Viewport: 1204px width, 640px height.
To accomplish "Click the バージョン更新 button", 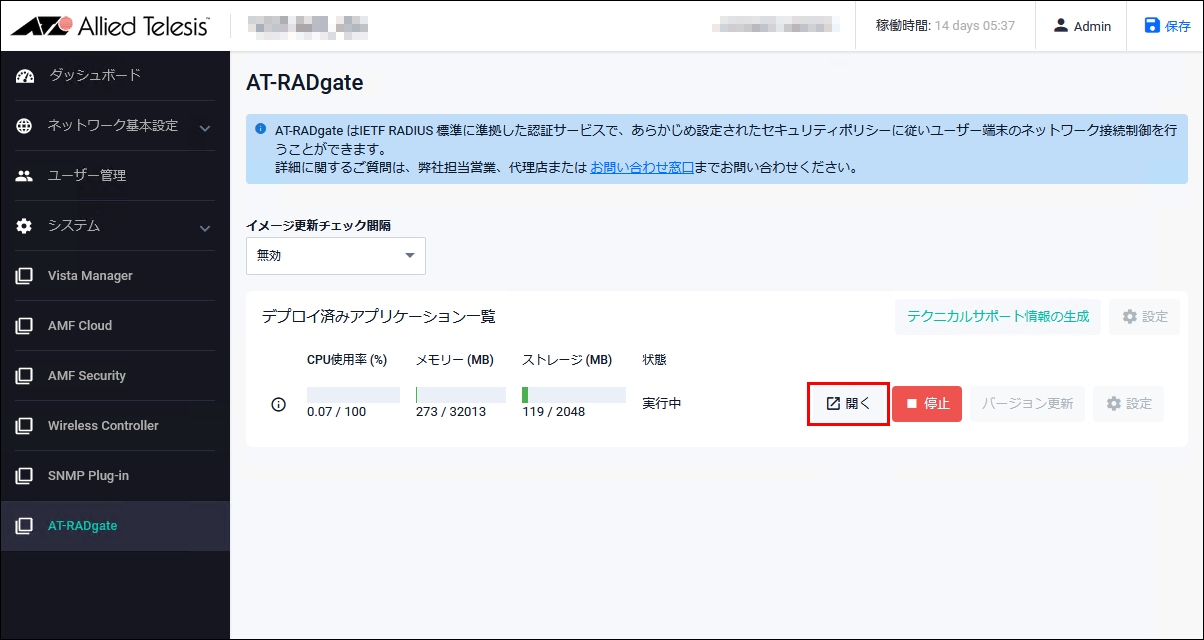I will 1027,404.
